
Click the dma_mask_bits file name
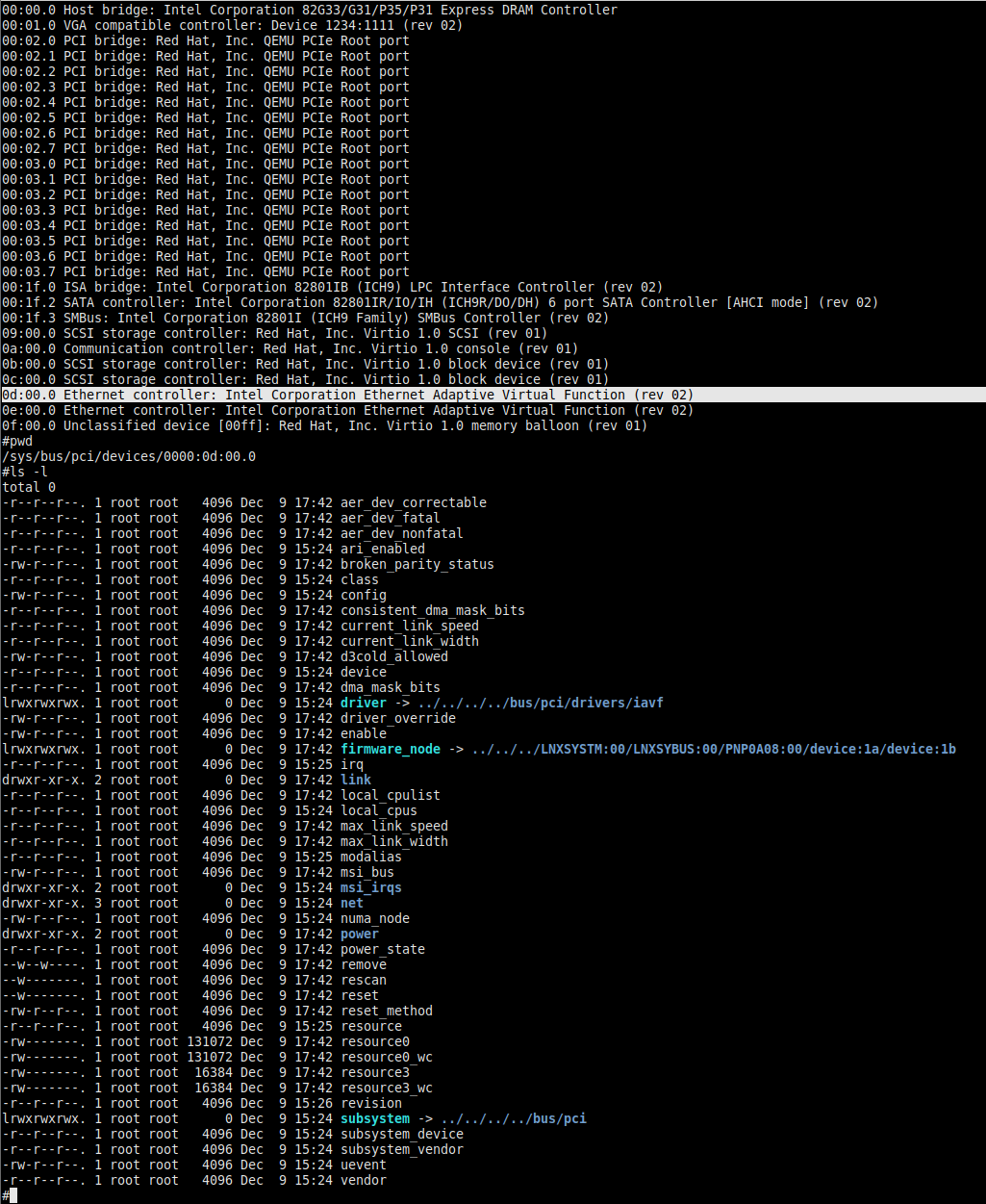[391, 687]
